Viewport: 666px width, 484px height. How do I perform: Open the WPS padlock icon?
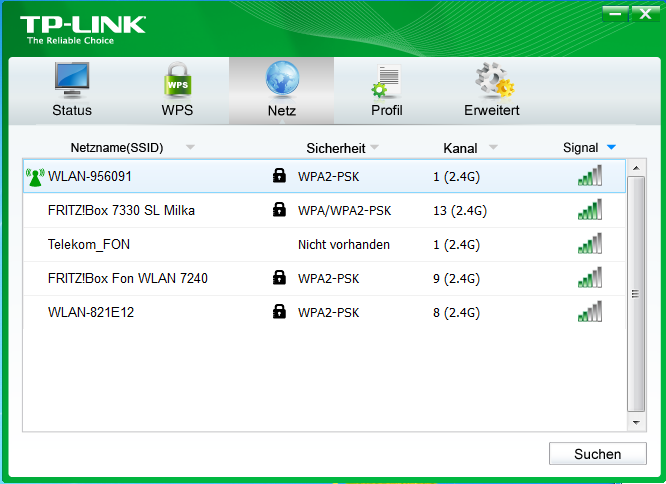click(x=178, y=79)
